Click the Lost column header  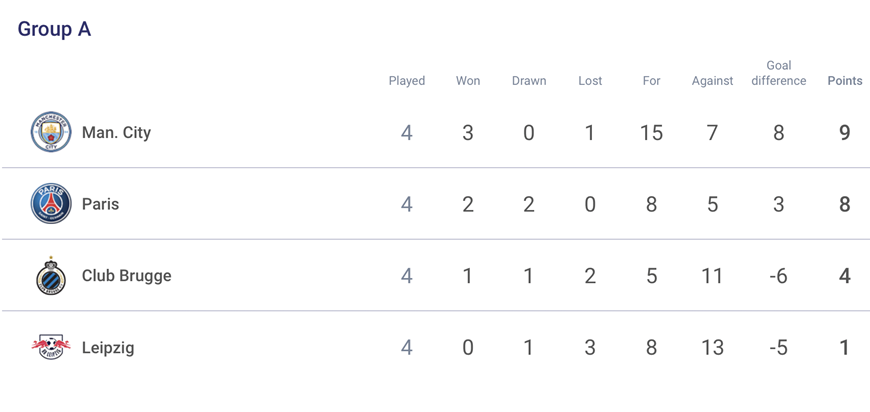tap(590, 81)
